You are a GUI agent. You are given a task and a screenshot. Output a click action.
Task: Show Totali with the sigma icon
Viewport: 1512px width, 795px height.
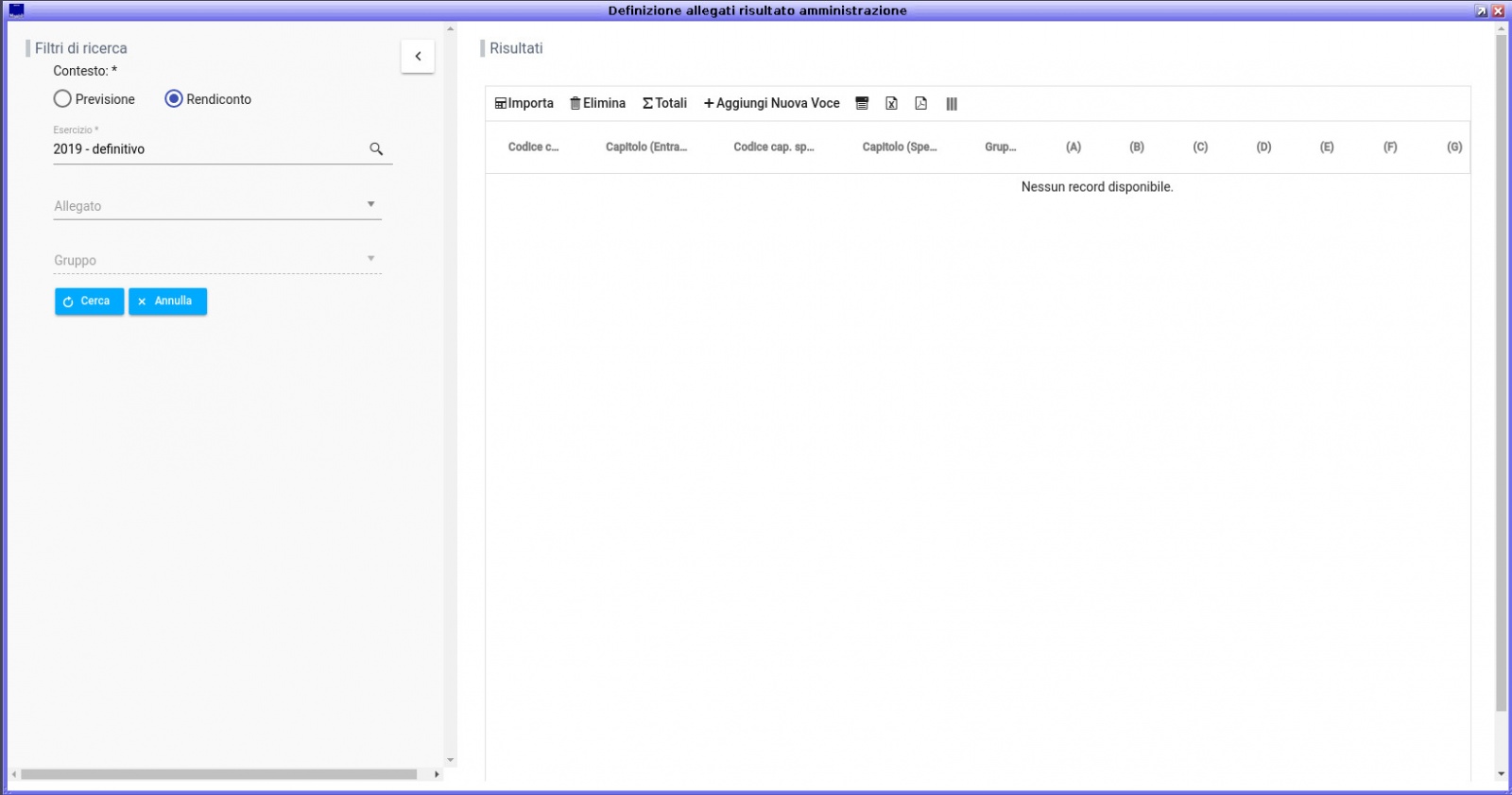[x=664, y=104]
